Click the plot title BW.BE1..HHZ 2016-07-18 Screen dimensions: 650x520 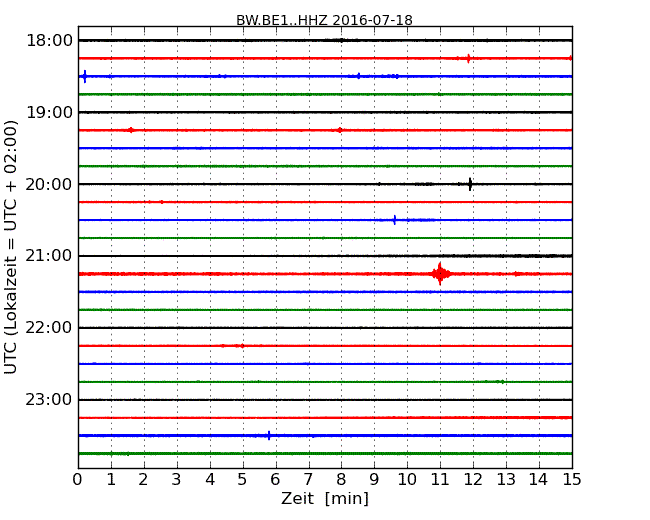(324, 20)
